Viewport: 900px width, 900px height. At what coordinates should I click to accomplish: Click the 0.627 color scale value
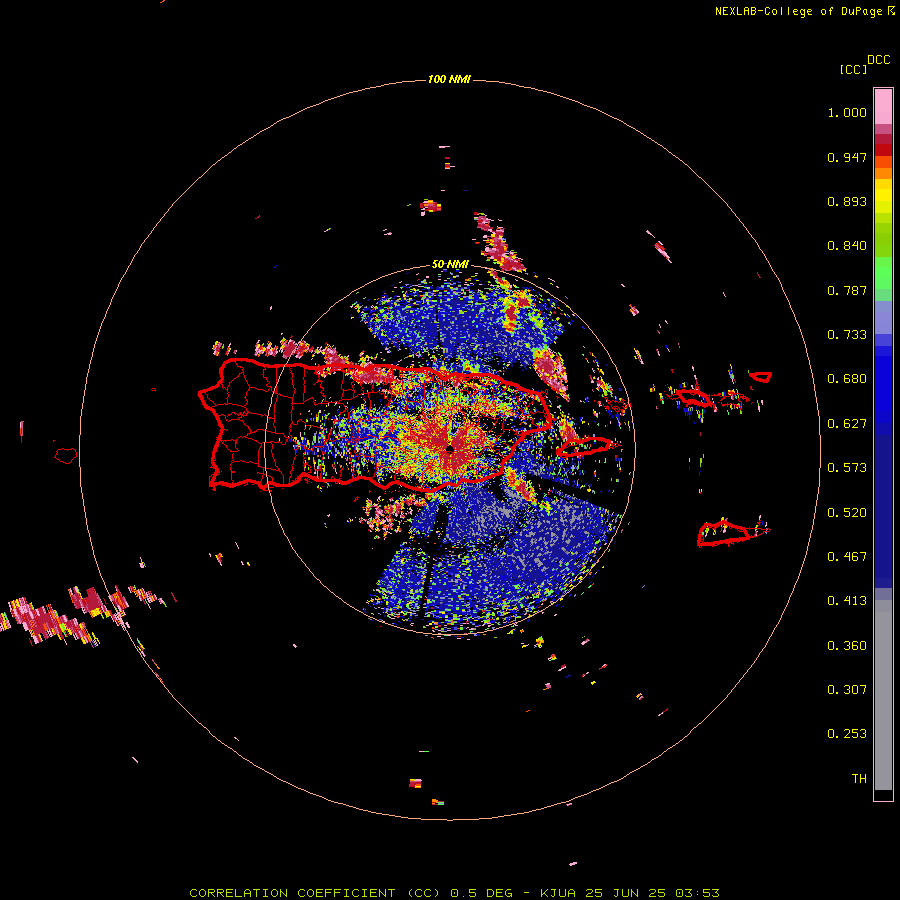(x=847, y=424)
